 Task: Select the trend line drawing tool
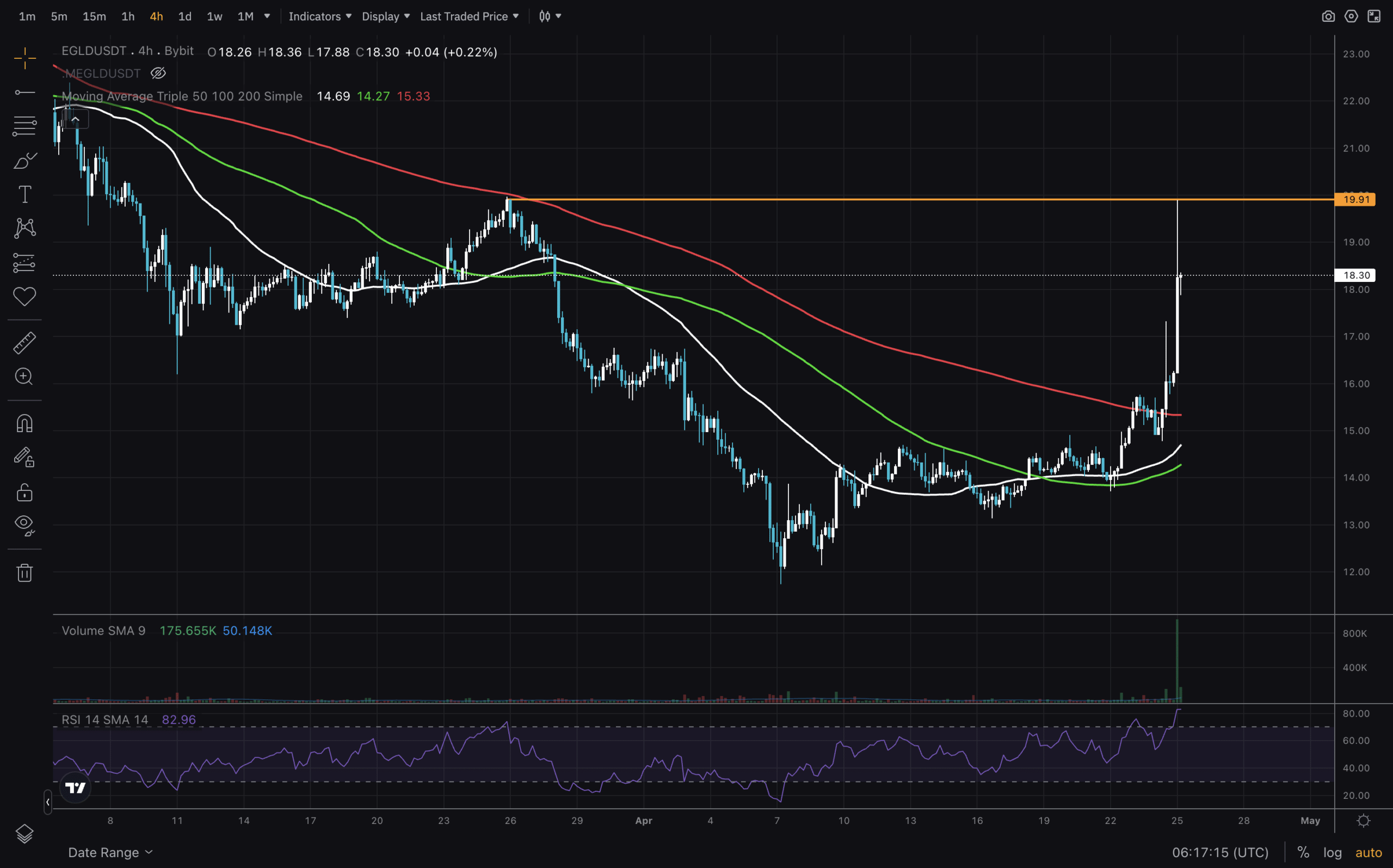[x=24, y=92]
